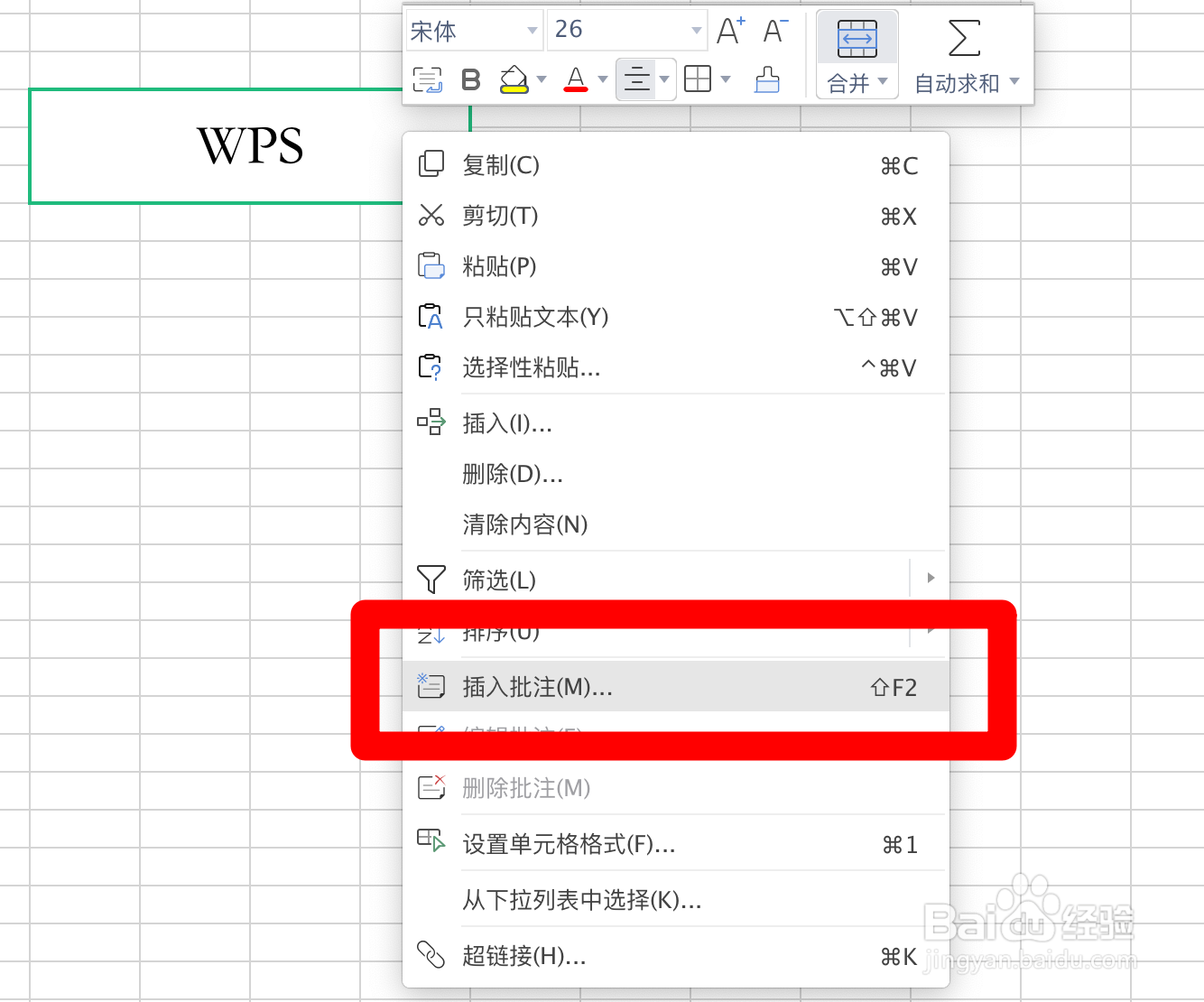Image resolution: width=1204 pixels, height=1002 pixels.
Task: Click the paste-text icon beside 只粘贴文本
Action: pos(431,316)
